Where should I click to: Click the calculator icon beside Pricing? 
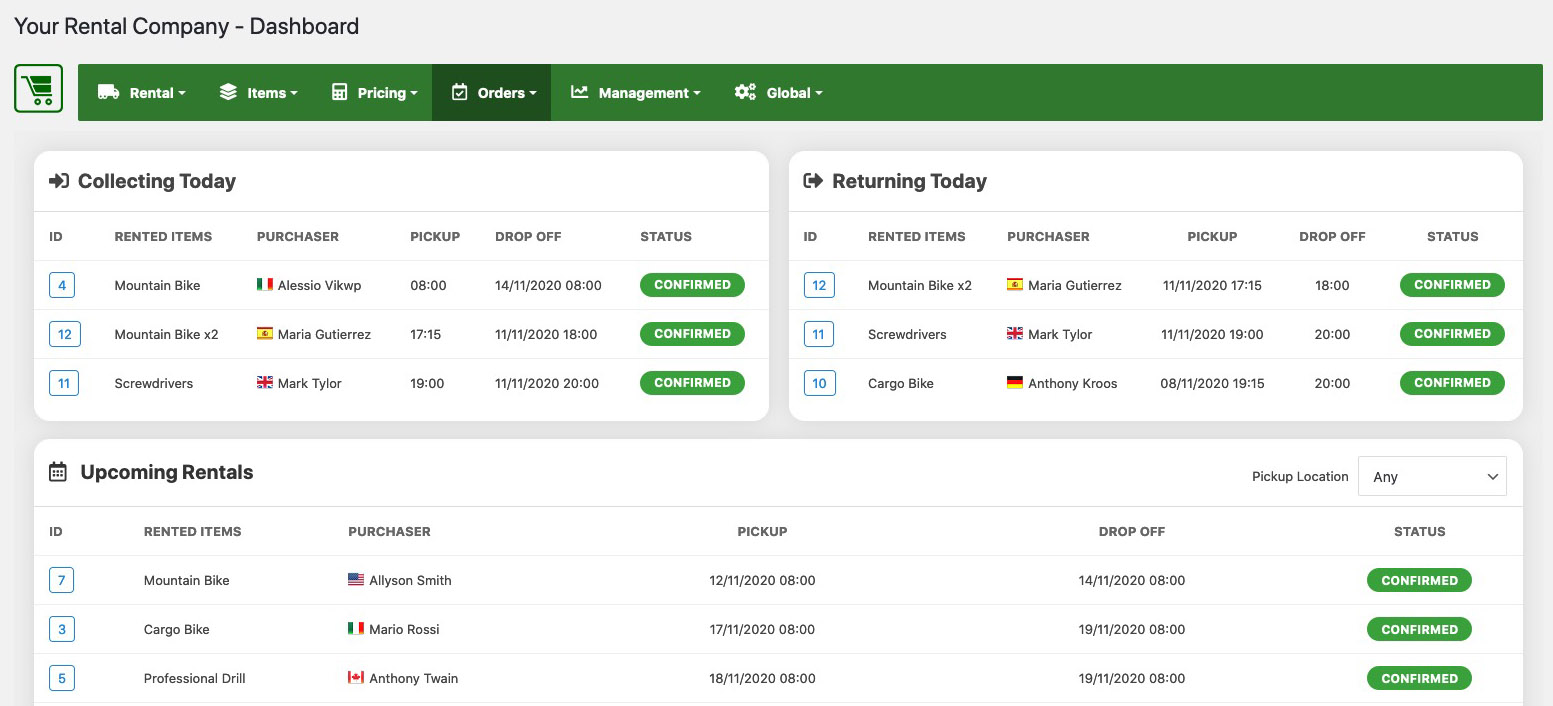point(339,92)
